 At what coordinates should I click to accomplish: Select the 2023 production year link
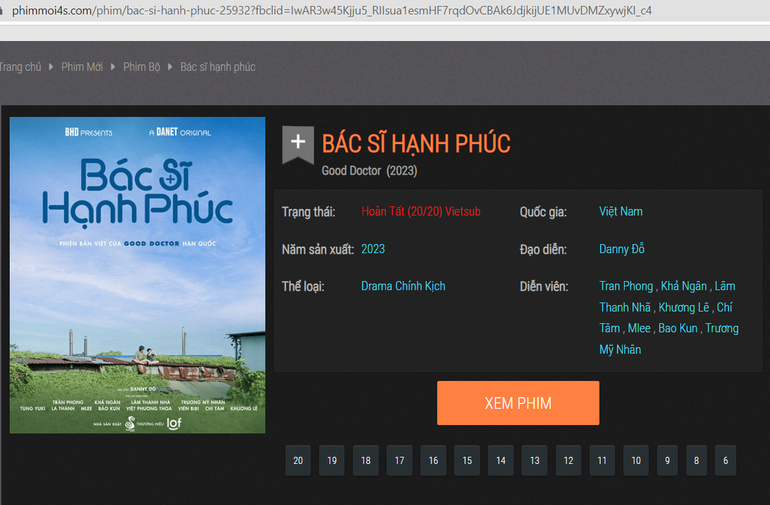(373, 249)
